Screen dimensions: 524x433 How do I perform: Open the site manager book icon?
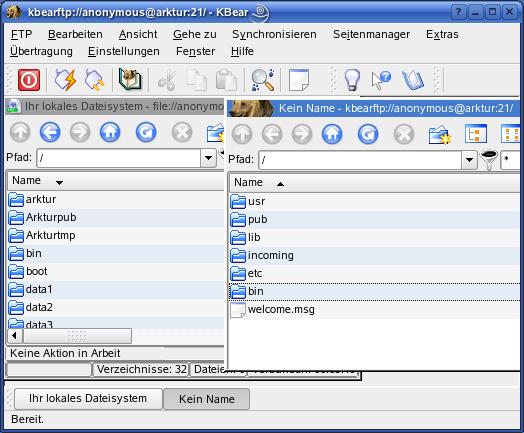(130, 80)
